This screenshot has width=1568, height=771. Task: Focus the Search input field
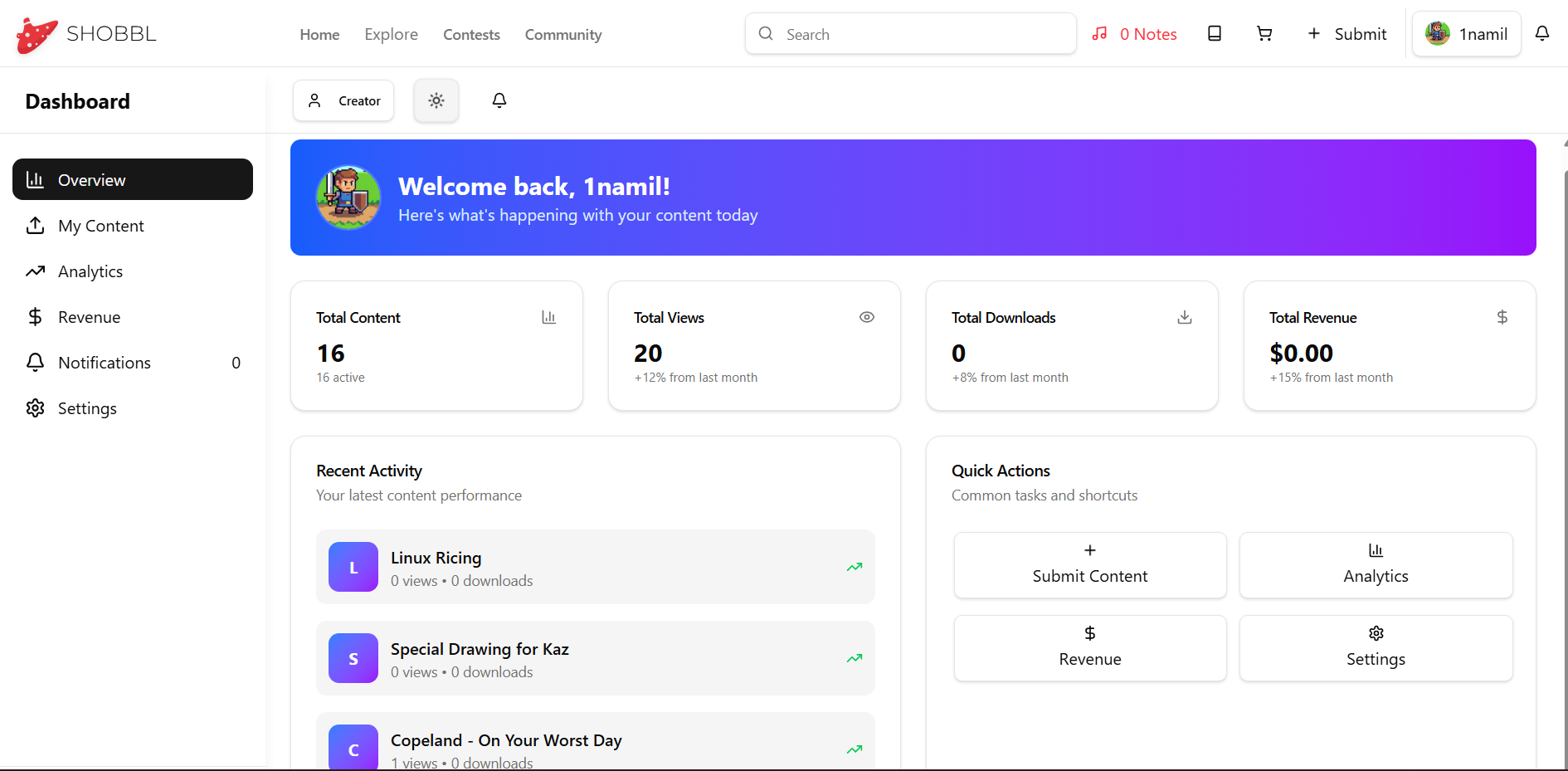(921, 34)
